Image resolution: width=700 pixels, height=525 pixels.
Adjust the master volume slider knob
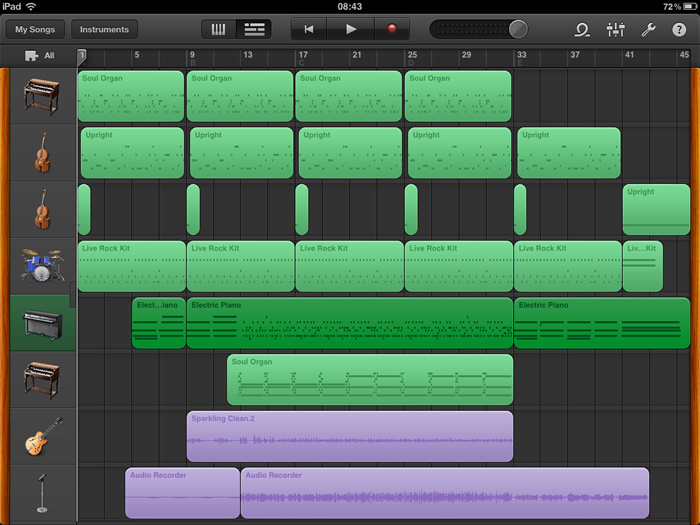click(518, 29)
